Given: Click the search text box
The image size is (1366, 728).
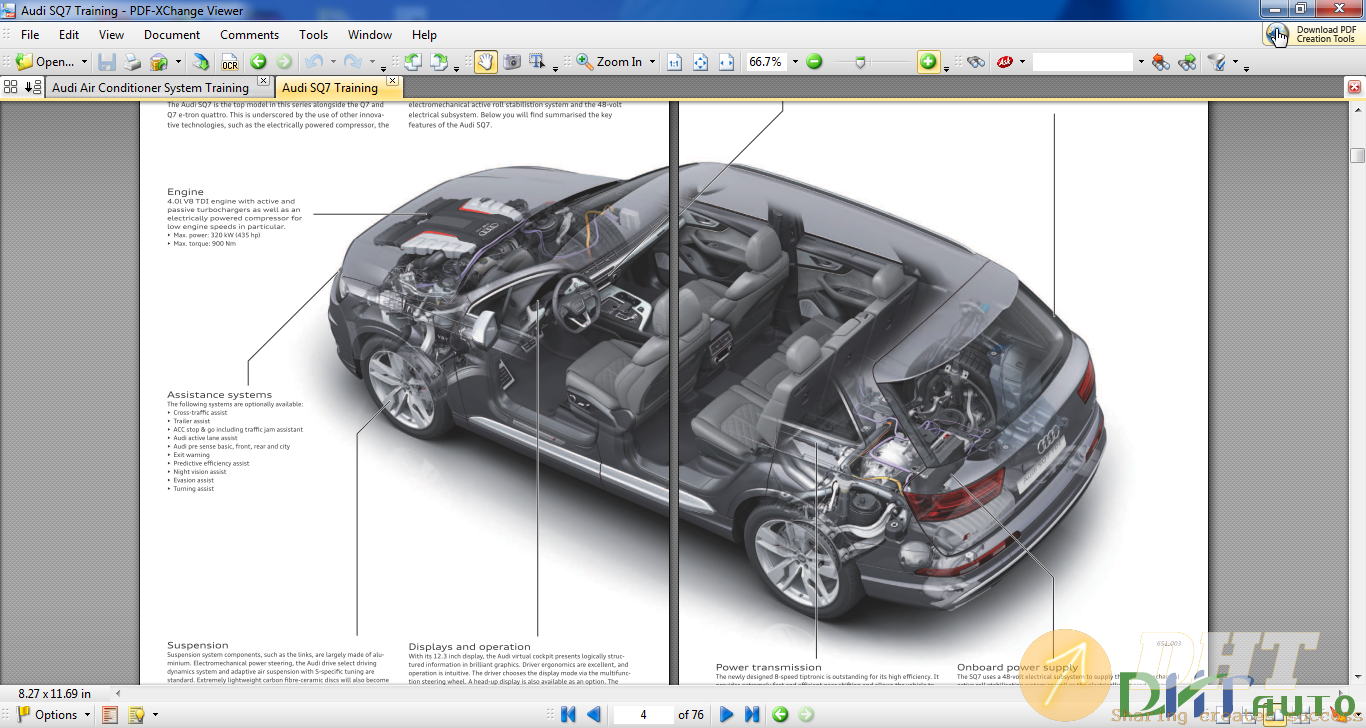Looking at the screenshot, I should [x=1083, y=62].
